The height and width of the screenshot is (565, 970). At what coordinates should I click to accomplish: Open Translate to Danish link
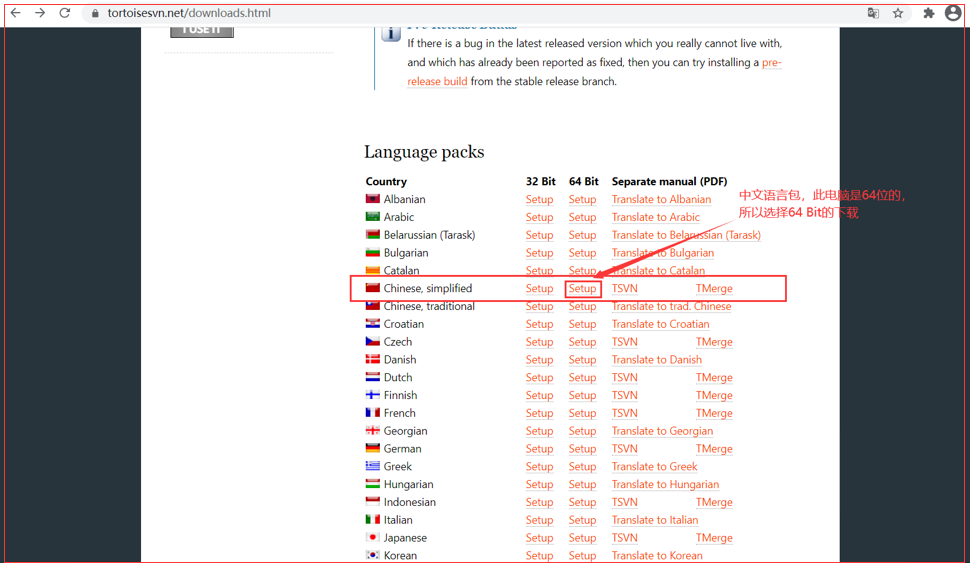(x=656, y=360)
